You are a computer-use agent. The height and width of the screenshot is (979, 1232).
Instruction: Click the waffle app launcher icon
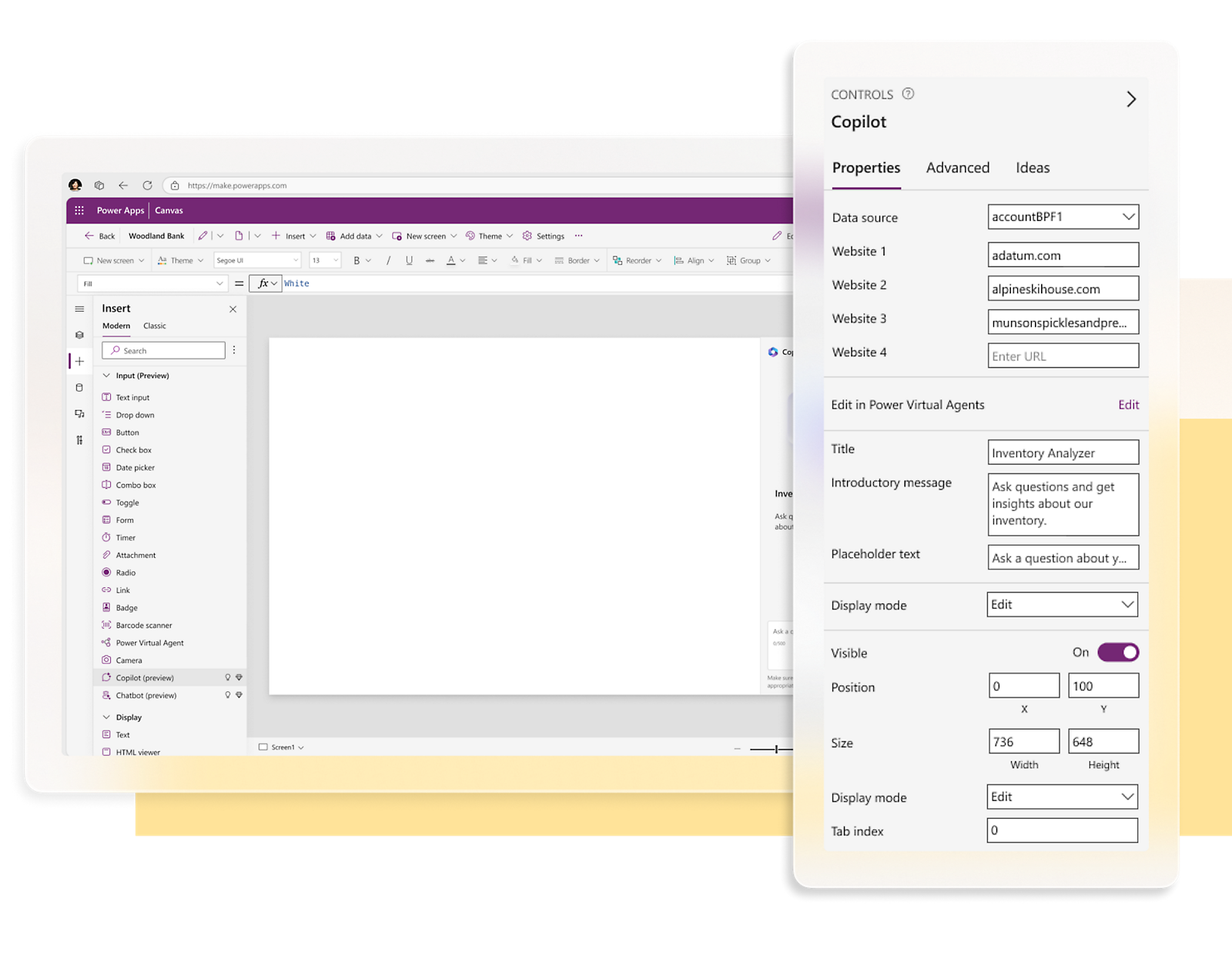(x=79, y=210)
